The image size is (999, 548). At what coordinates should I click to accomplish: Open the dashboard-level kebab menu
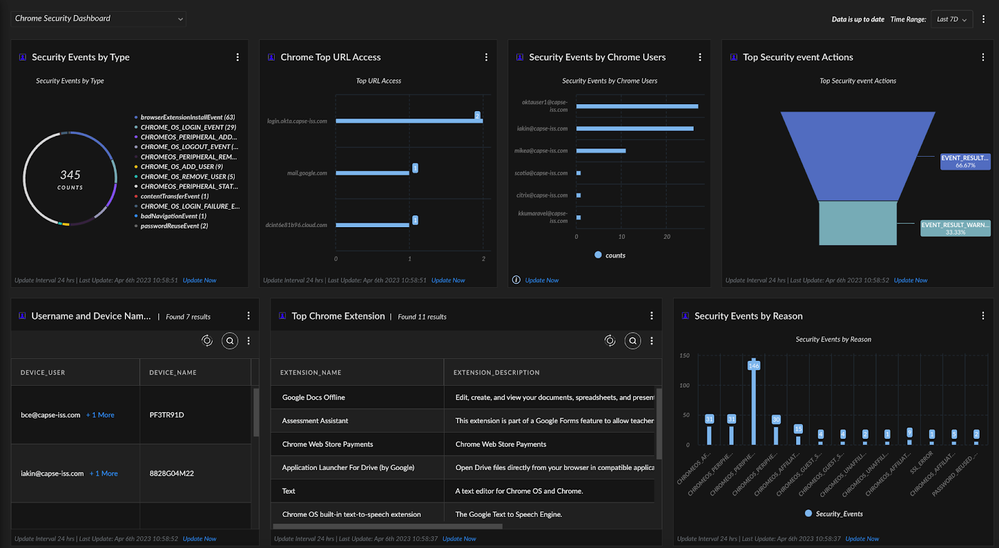984,19
